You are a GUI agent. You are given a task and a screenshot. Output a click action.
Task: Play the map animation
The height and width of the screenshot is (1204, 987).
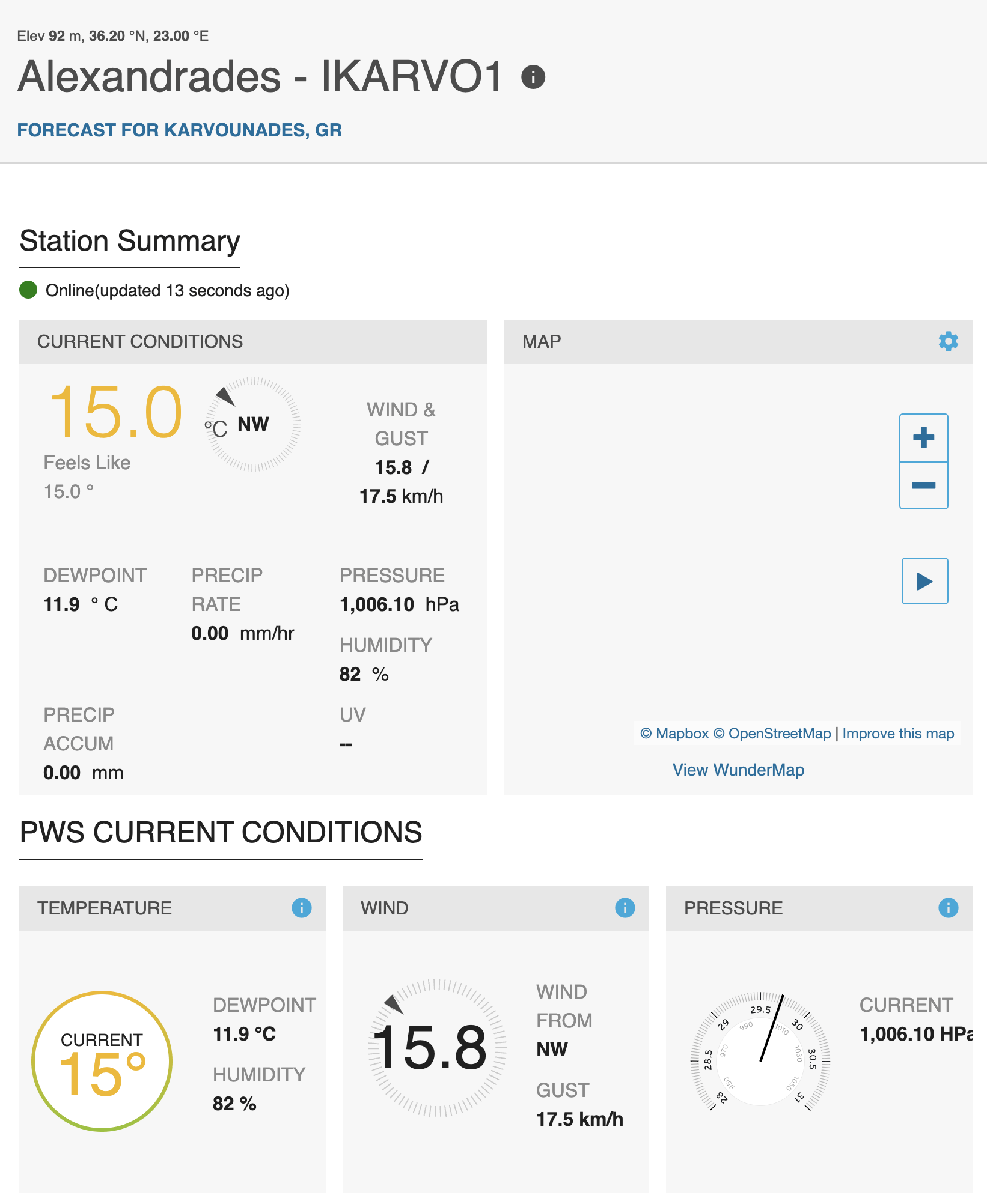click(924, 581)
